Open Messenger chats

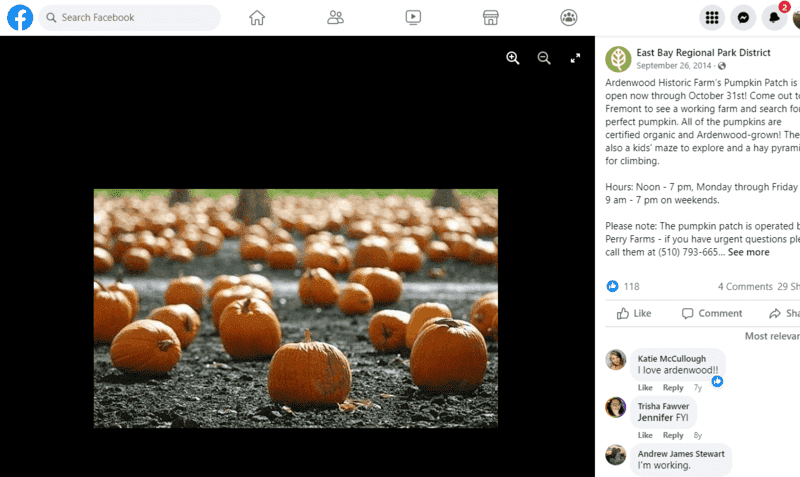click(743, 18)
